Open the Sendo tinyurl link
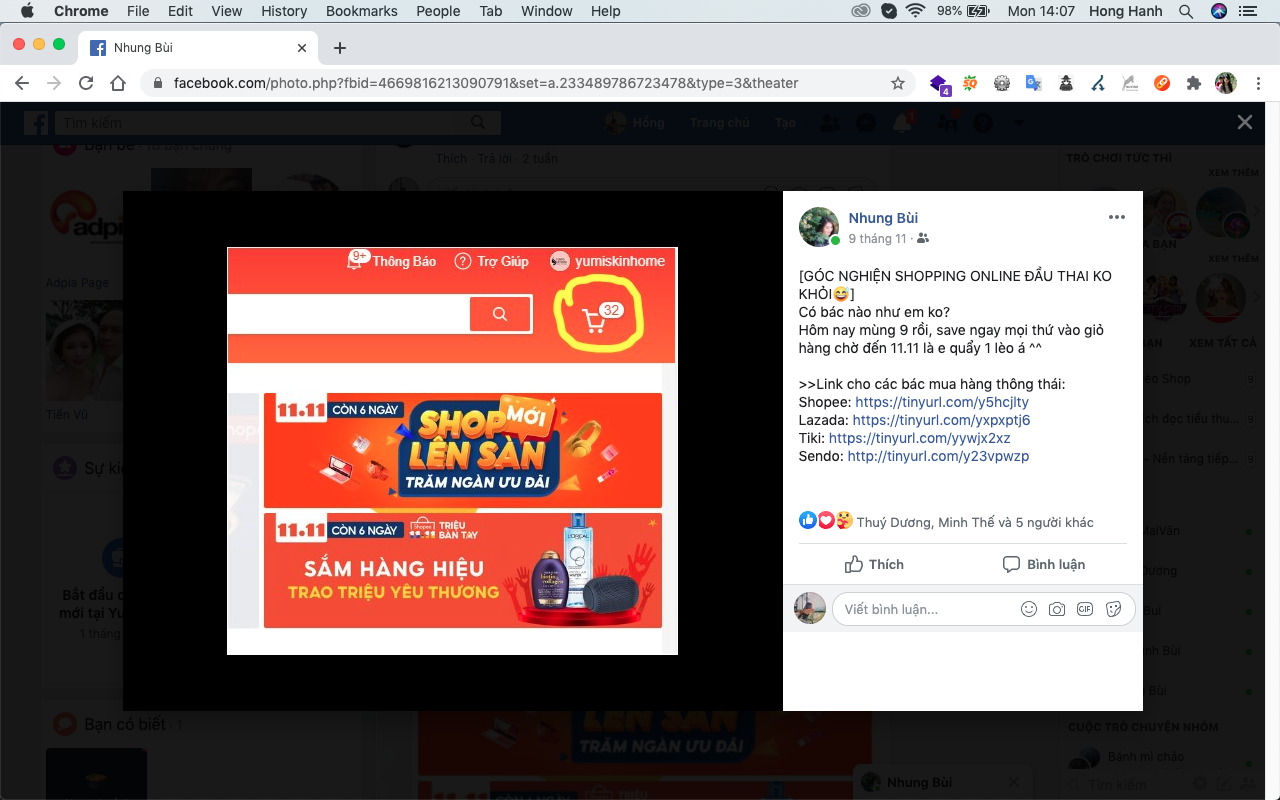The height and width of the screenshot is (800, 1280). (938, 456)
